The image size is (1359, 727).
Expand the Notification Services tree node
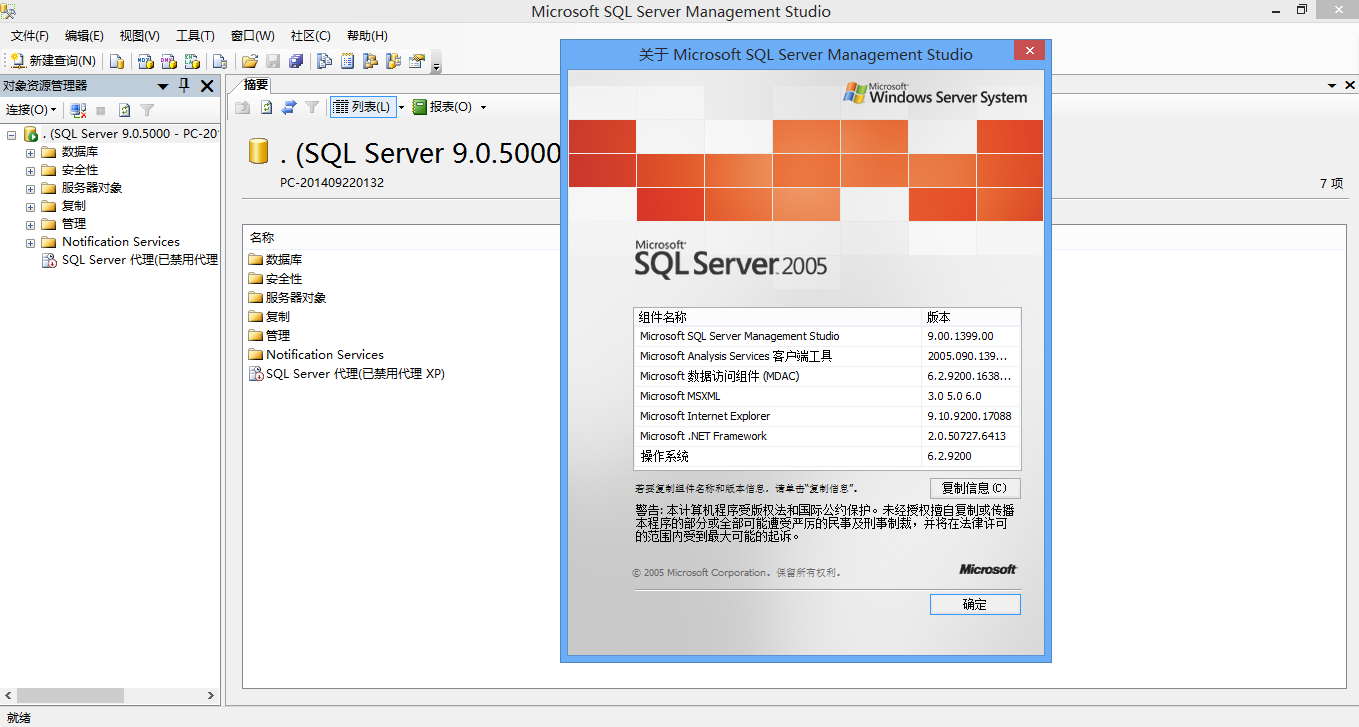[x=30, y=242]
